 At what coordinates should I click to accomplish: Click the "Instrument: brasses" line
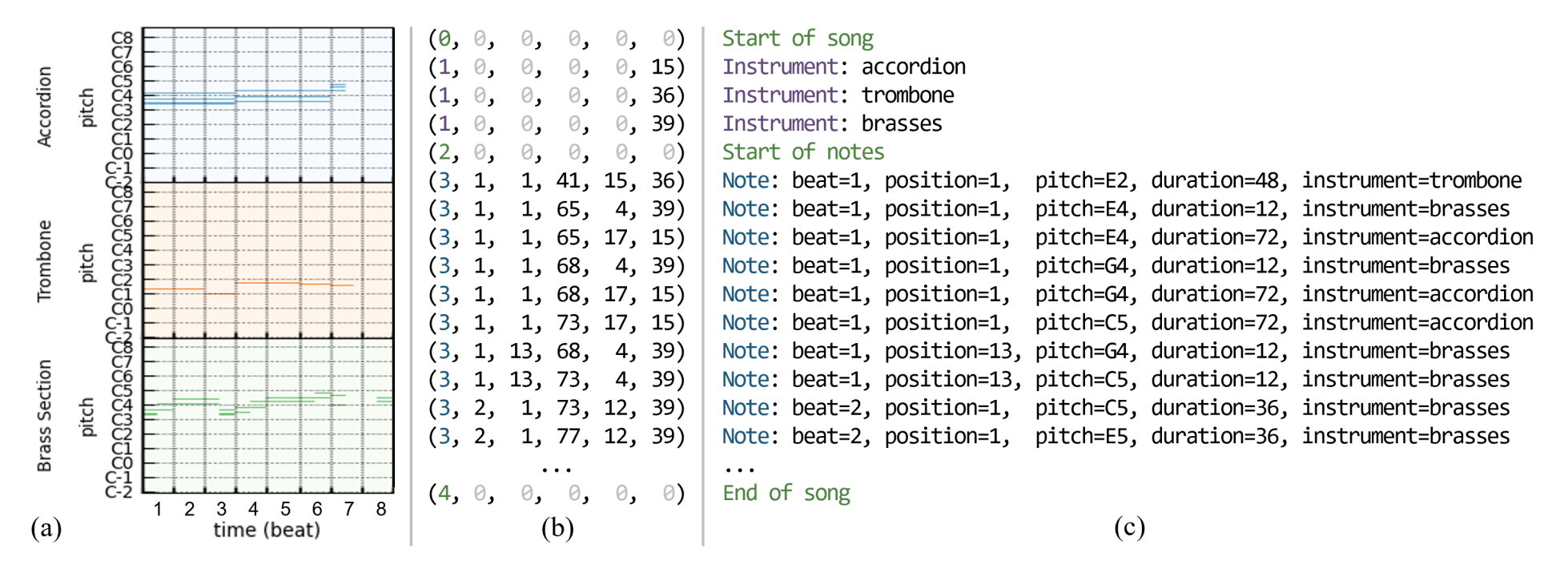point(832,123)
